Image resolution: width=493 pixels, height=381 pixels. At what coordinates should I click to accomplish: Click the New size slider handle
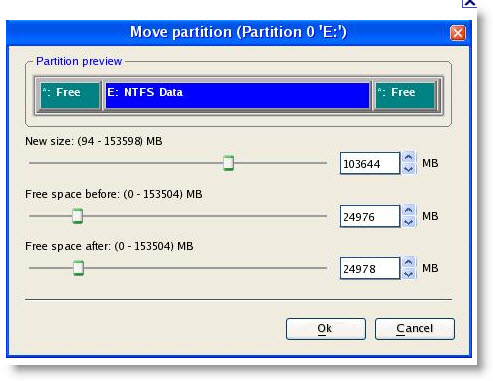[228, 163]
